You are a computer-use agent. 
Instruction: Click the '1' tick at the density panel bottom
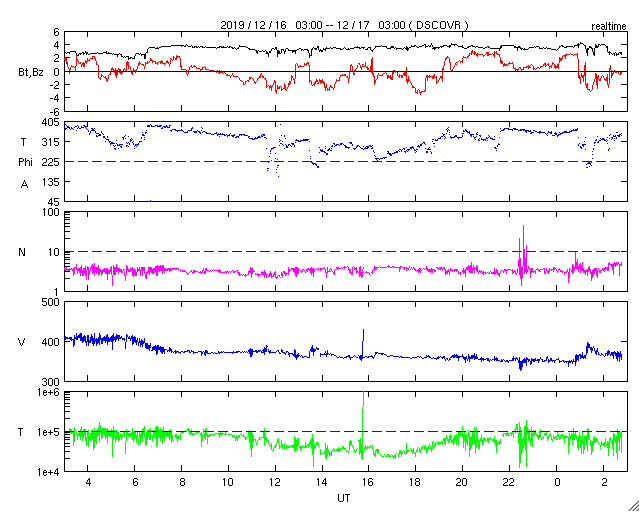coord(56,292)
